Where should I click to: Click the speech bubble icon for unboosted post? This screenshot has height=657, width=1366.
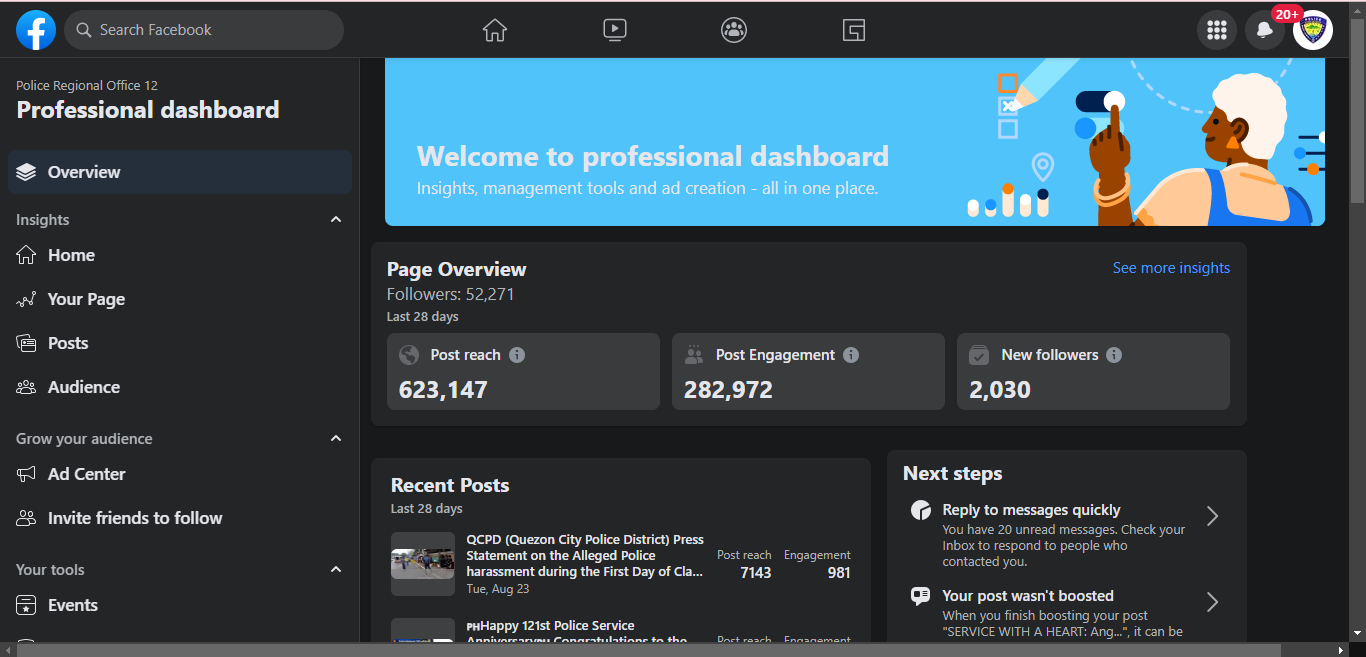921,597
